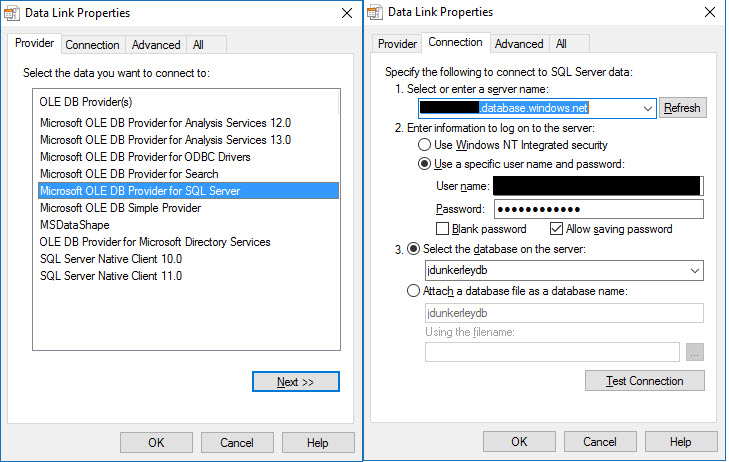Enable the Blank password checkbox
This screenshot has width=729, height=462.
(443, 229)
